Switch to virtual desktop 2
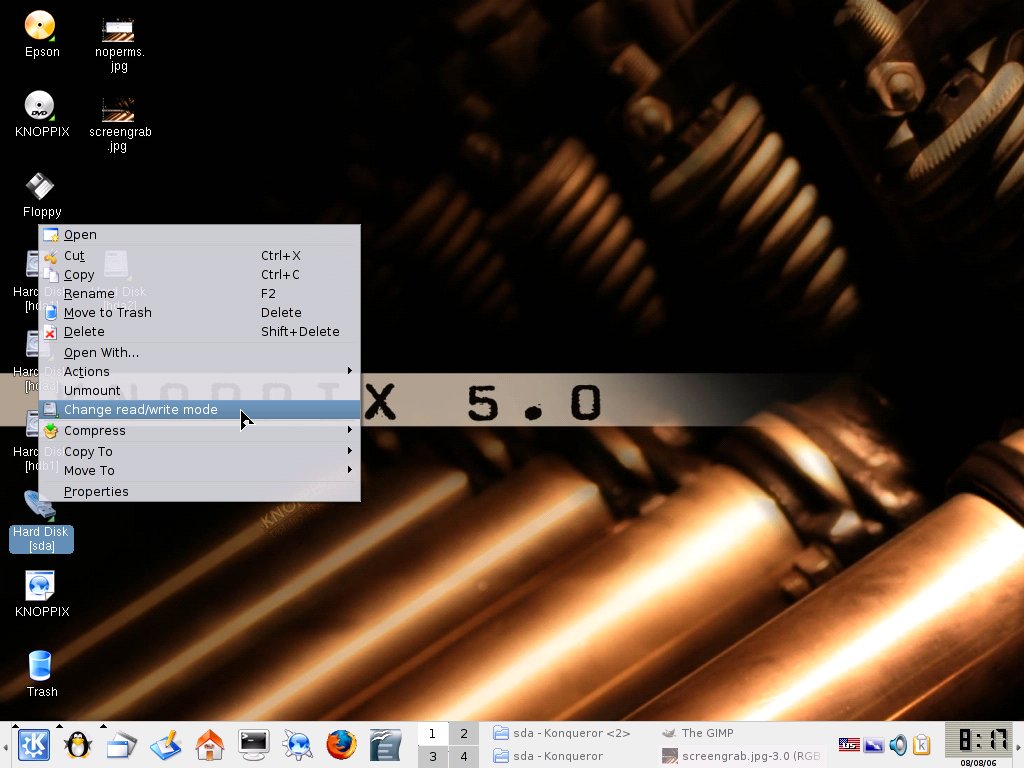 pos(463,734)
